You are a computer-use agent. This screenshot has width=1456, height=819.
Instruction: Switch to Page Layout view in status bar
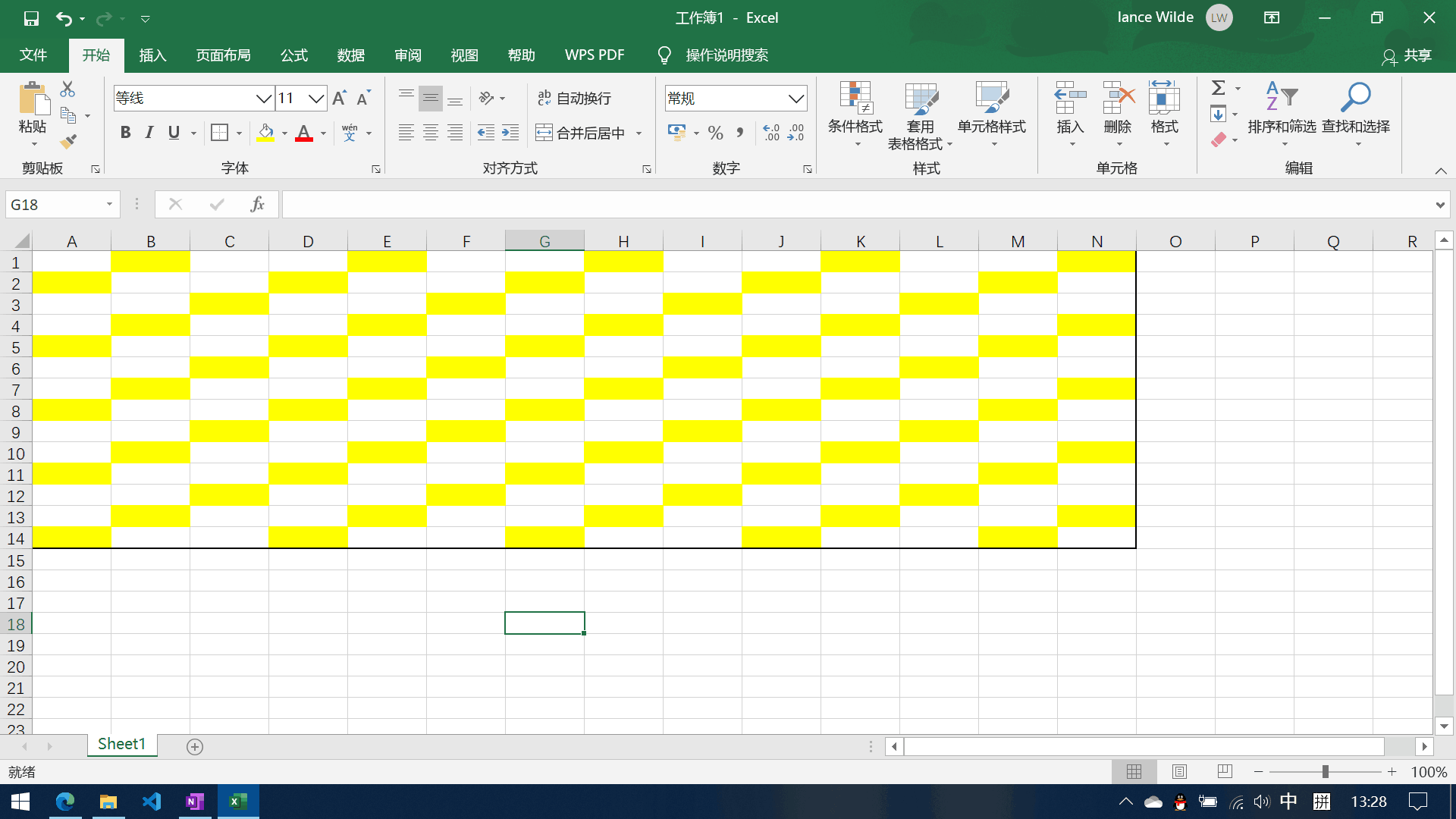(1179, 771)
